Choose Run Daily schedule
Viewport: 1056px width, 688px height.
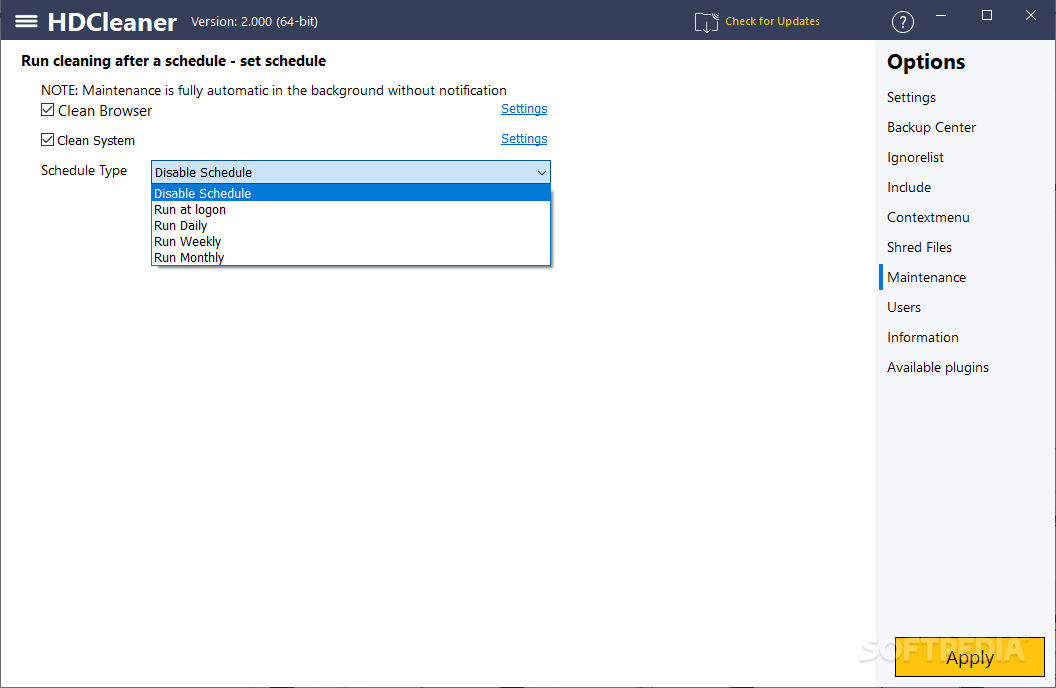(351, 226)
